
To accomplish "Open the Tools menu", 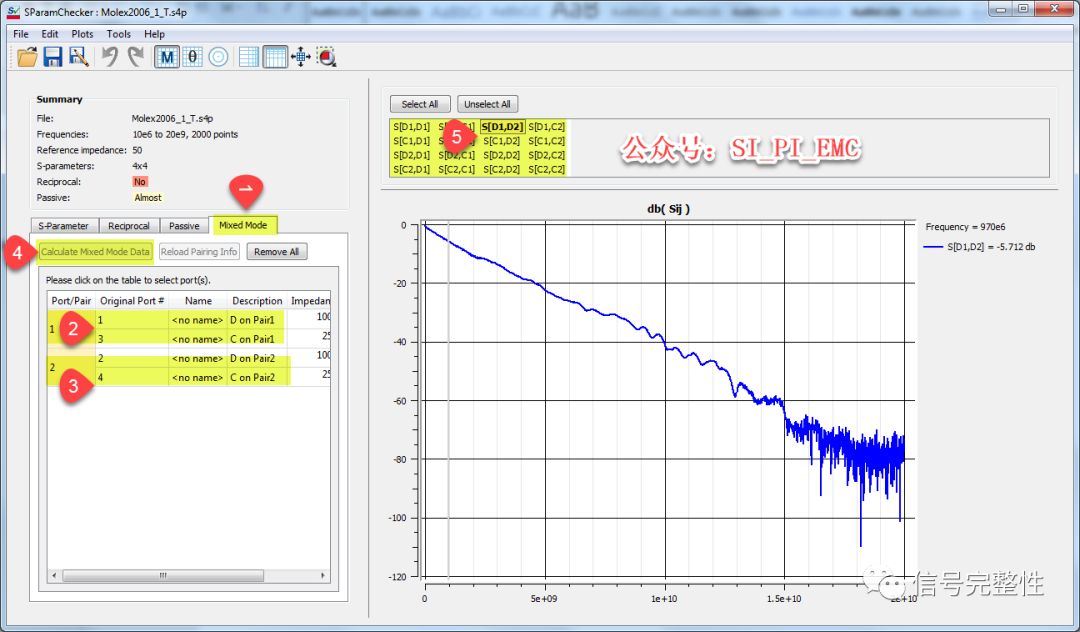I will [119, 34].
